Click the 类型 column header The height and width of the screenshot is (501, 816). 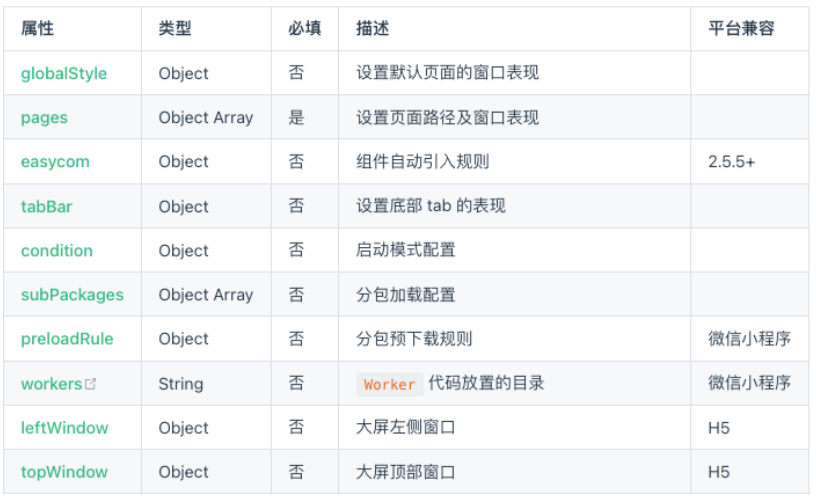[x=175, y=30]
